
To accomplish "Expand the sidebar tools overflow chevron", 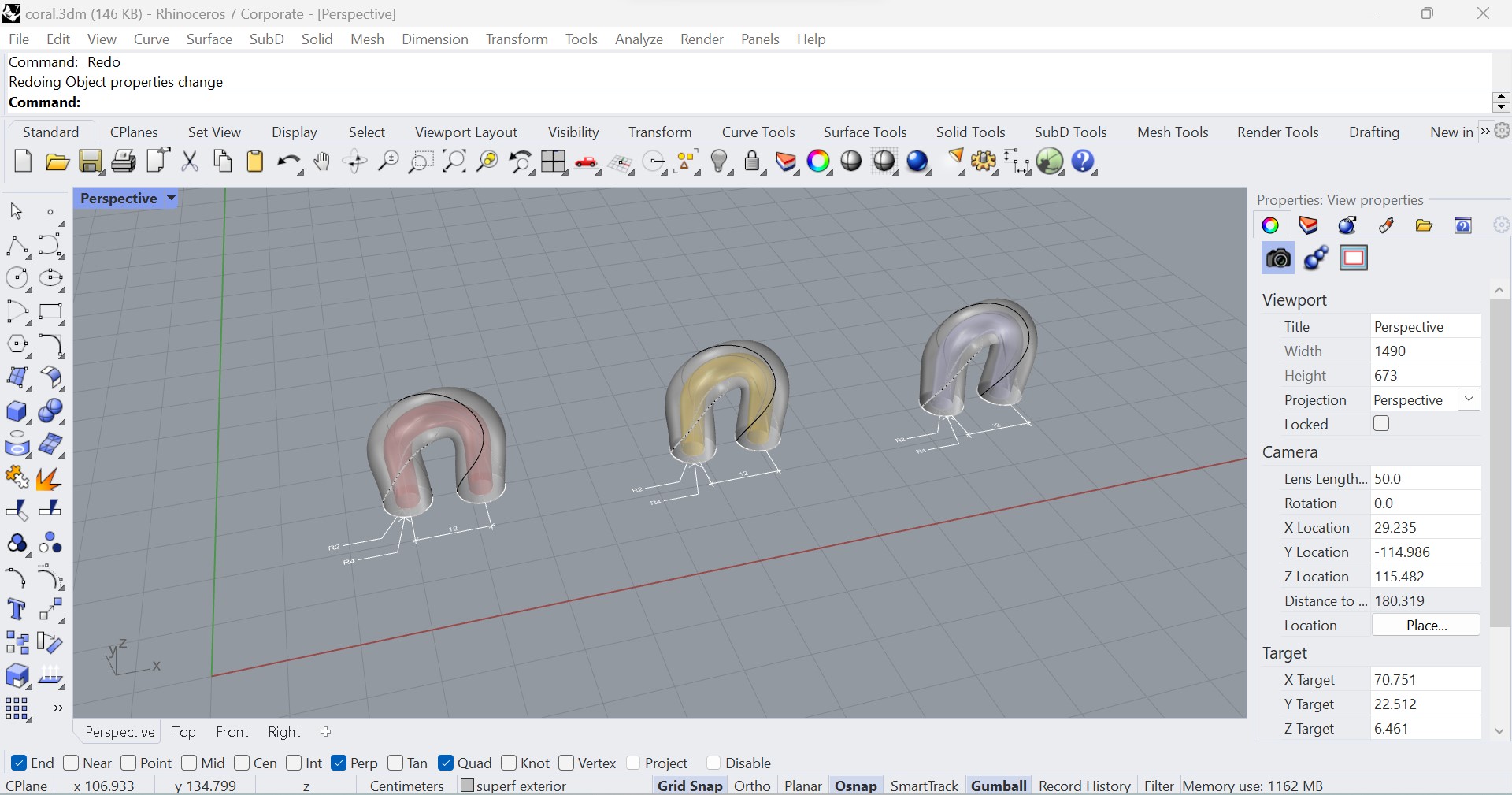I will coord(57,708).
